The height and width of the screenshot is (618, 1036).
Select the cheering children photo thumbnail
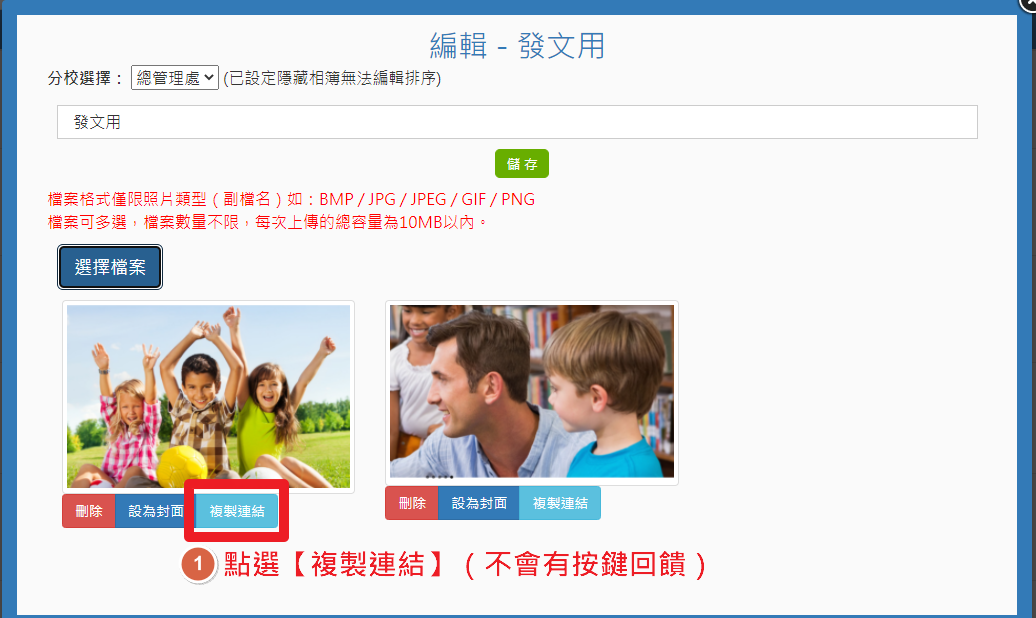pos(208,397)
